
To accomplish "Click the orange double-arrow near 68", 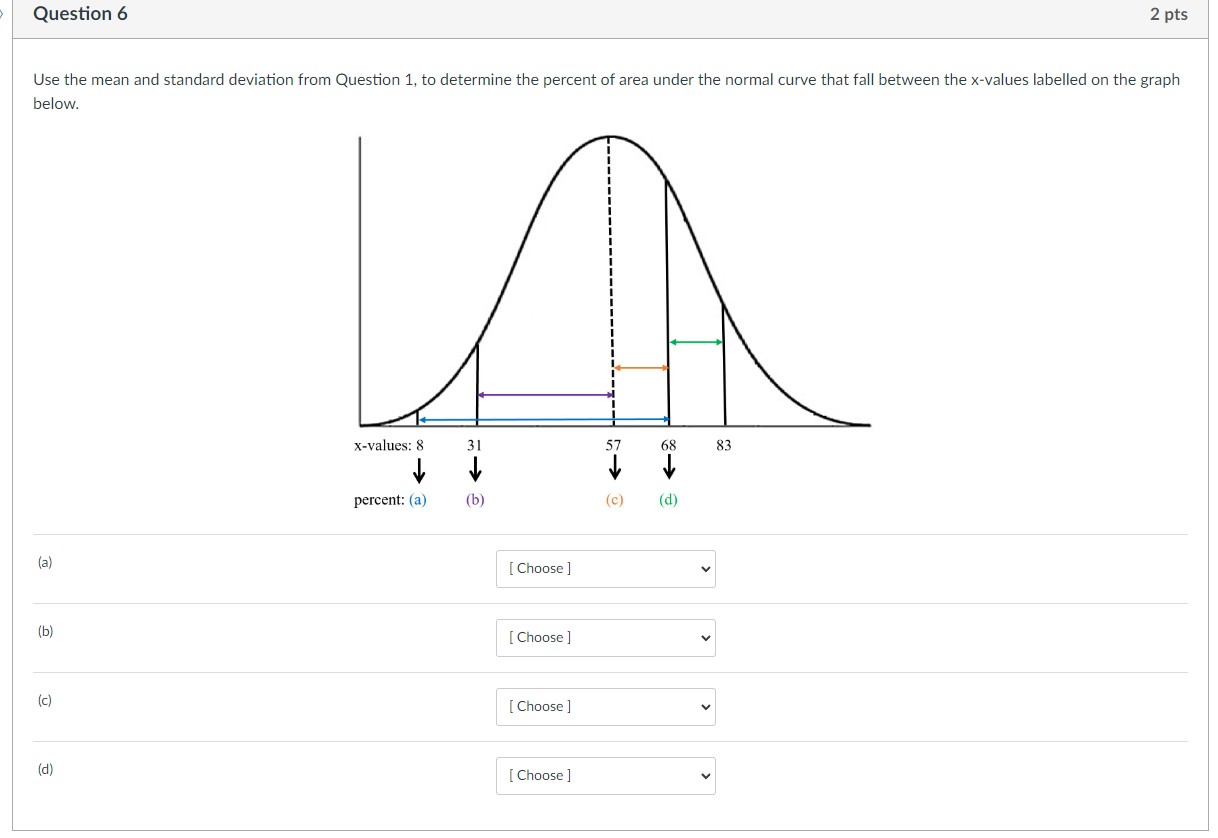I will coord(638,369).
